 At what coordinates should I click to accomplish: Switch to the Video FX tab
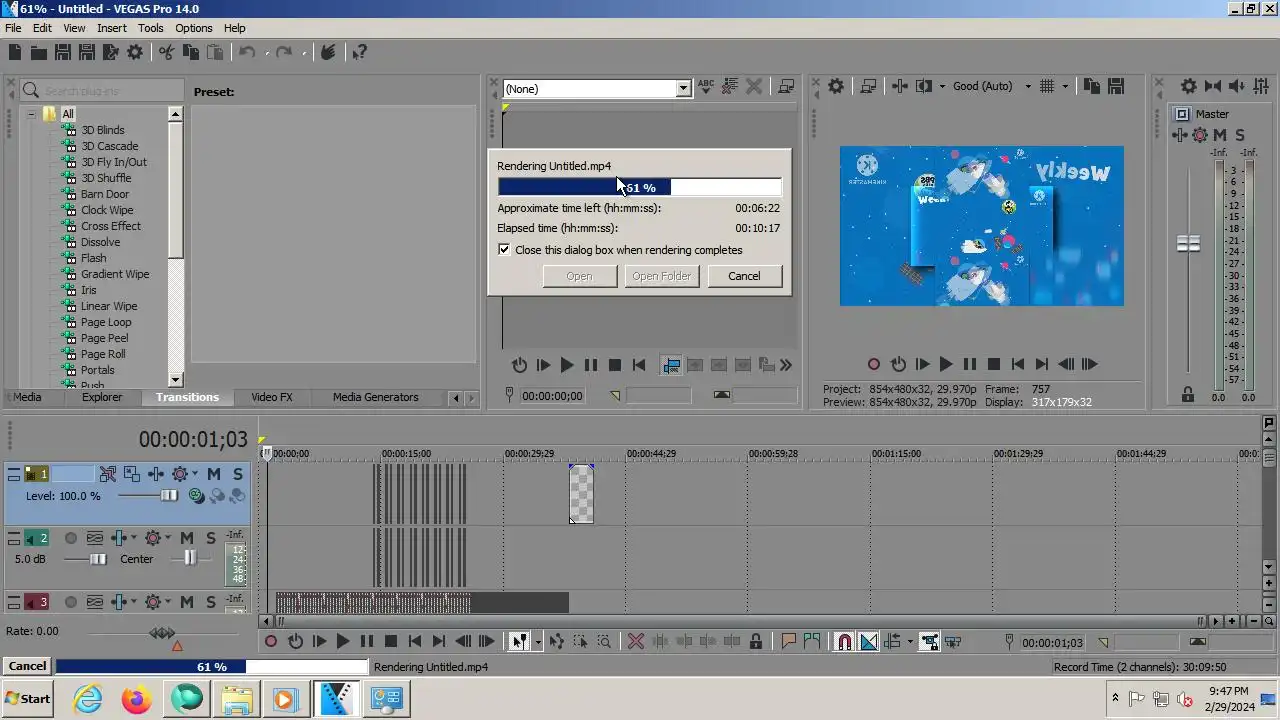click(272, 397)
